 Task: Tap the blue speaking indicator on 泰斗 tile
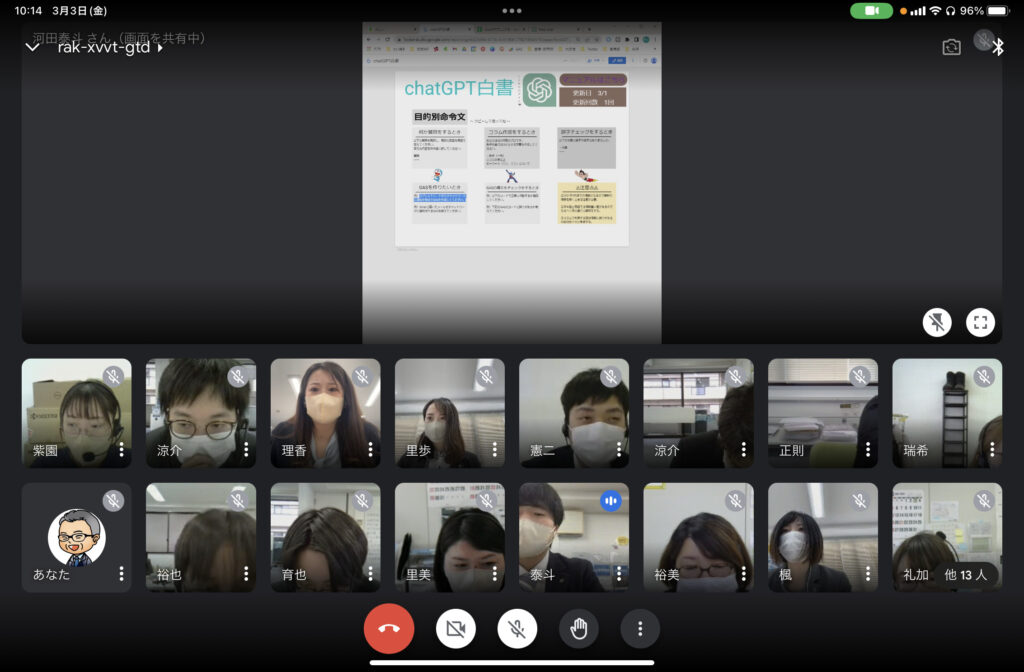[611, 501]
